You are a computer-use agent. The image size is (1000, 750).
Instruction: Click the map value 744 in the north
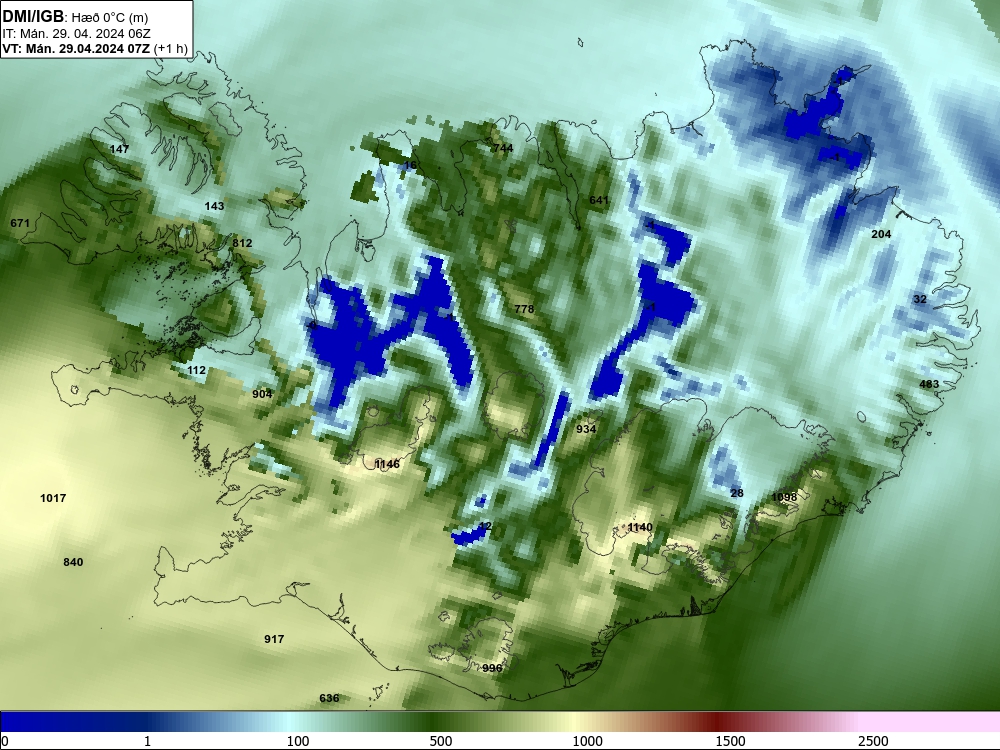pos(503,148)
